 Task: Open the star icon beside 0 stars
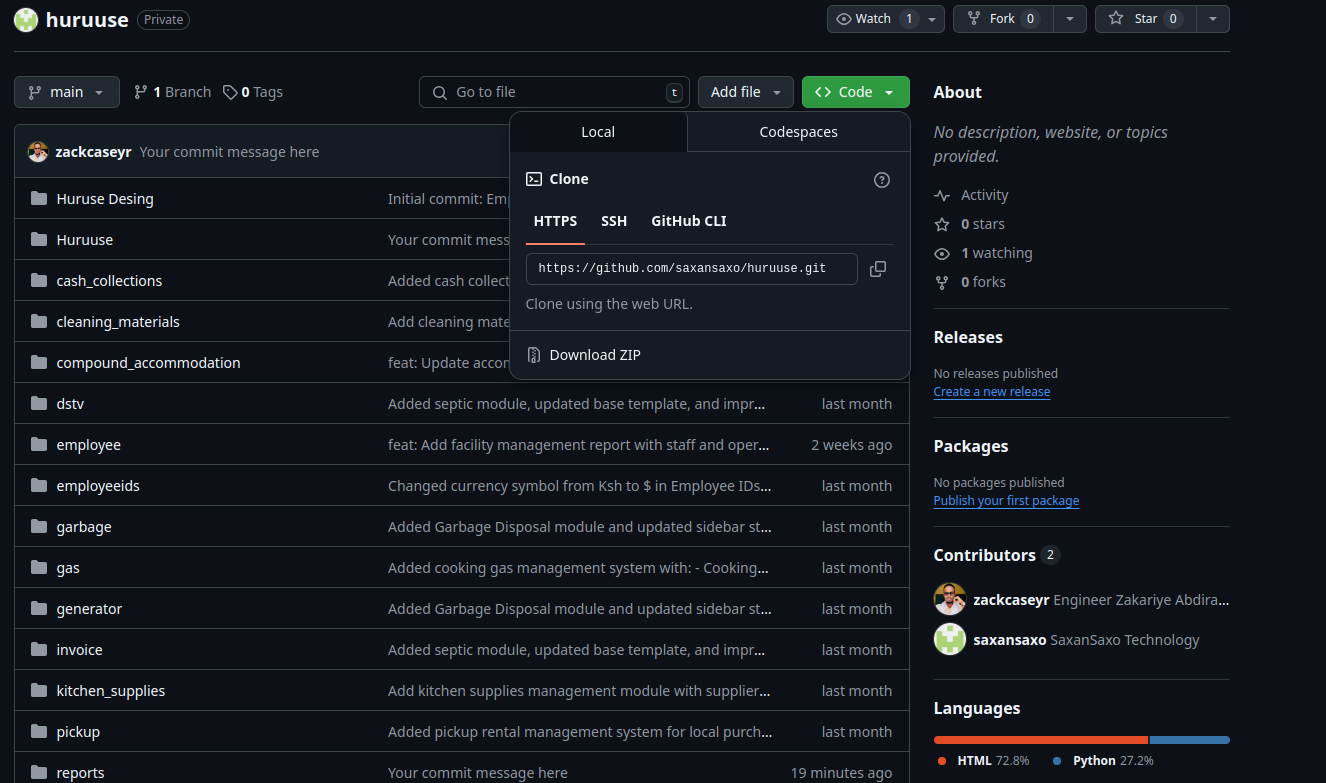[x=942, y=224]
